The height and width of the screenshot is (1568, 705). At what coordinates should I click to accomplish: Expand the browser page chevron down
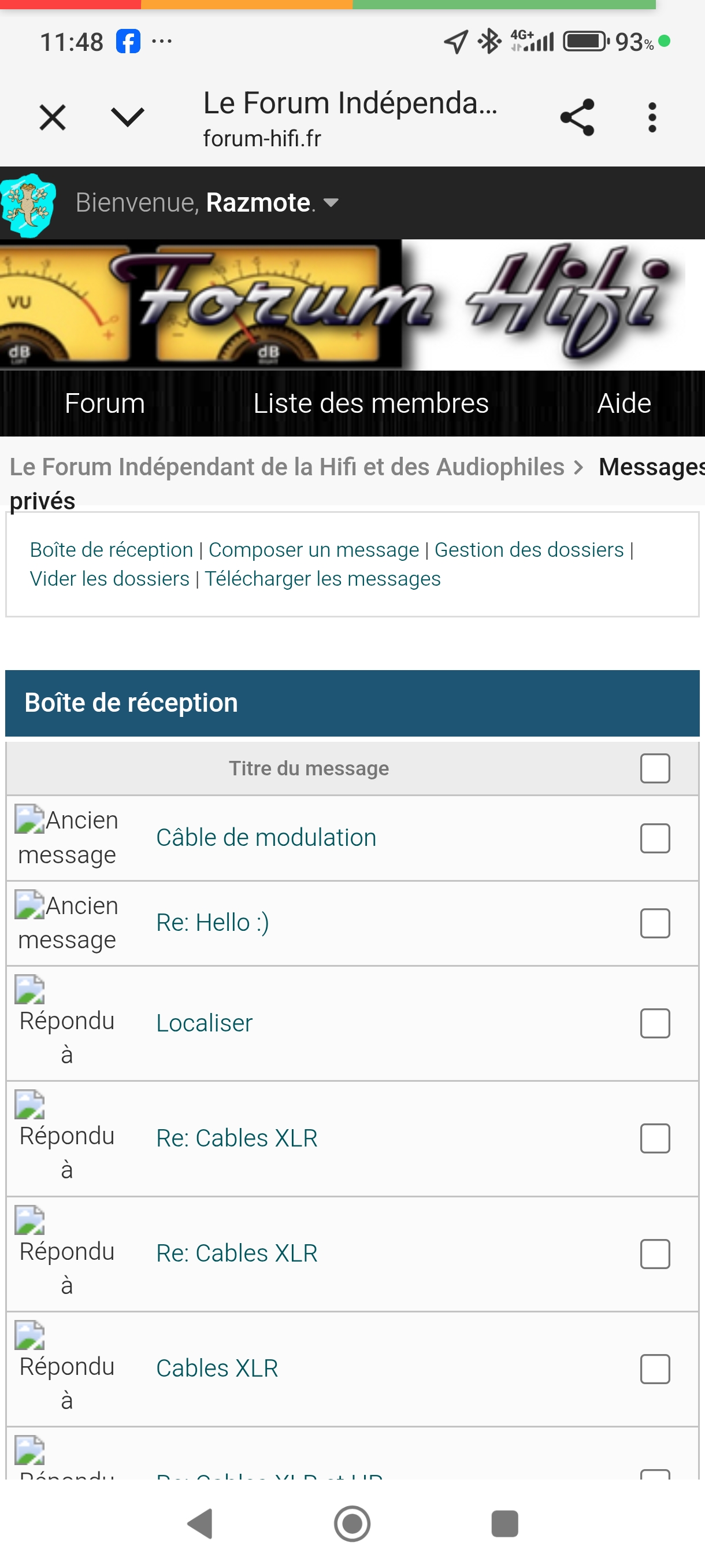(128, 117)
